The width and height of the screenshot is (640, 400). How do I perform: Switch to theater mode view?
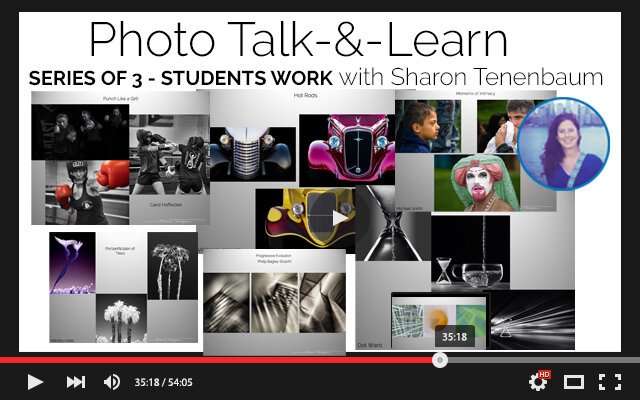574,382
